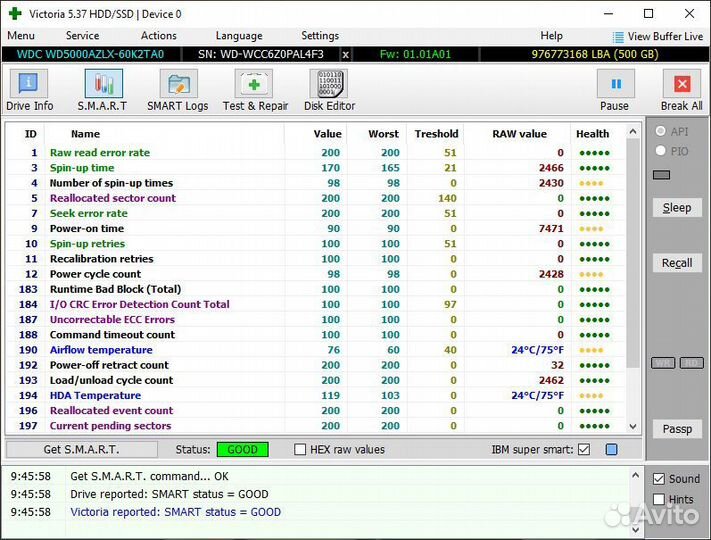This screenshot has height=540, width=711.
Task: Click the WR indicator button
Action: [663, 363]
